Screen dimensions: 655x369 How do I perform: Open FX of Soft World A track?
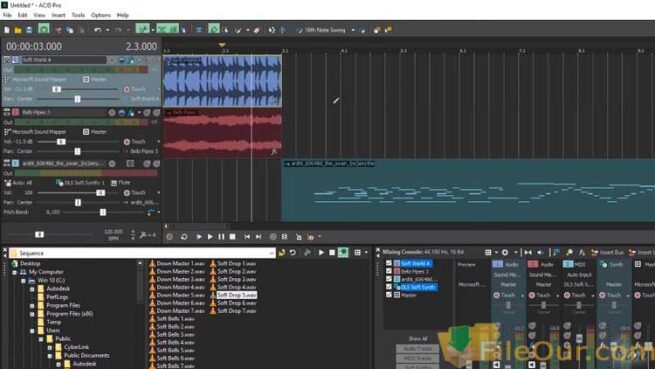click(x=132, y=60)
